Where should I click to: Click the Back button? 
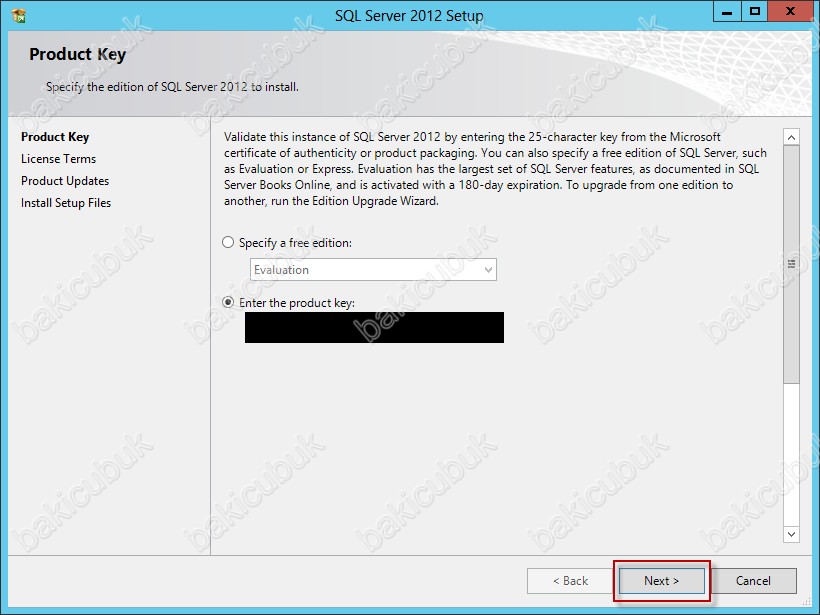pos(571,581)
